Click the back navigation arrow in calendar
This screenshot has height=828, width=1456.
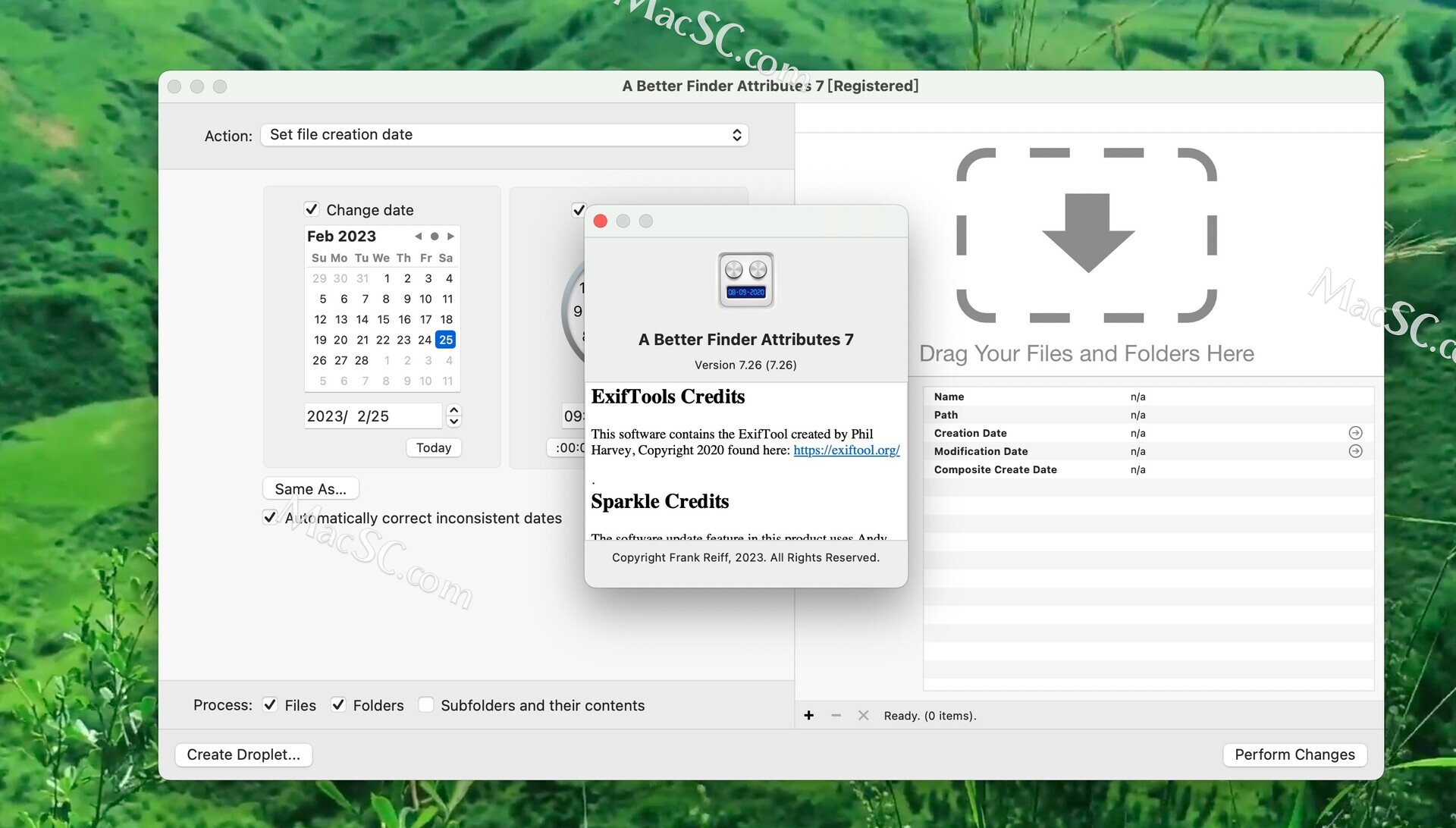coord(418,236)
